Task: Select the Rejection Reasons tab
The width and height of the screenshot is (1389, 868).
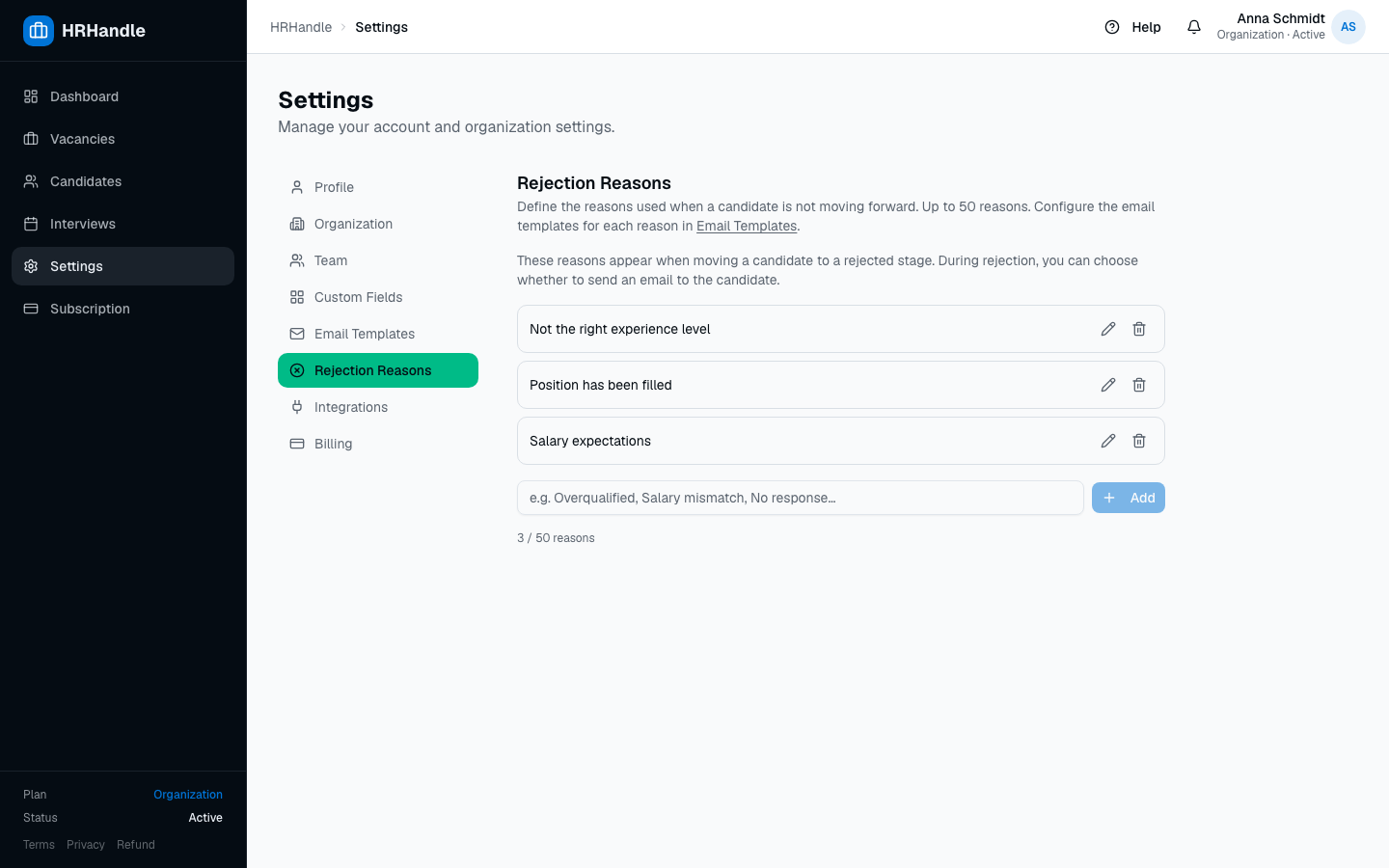Action: click(378, 370)
